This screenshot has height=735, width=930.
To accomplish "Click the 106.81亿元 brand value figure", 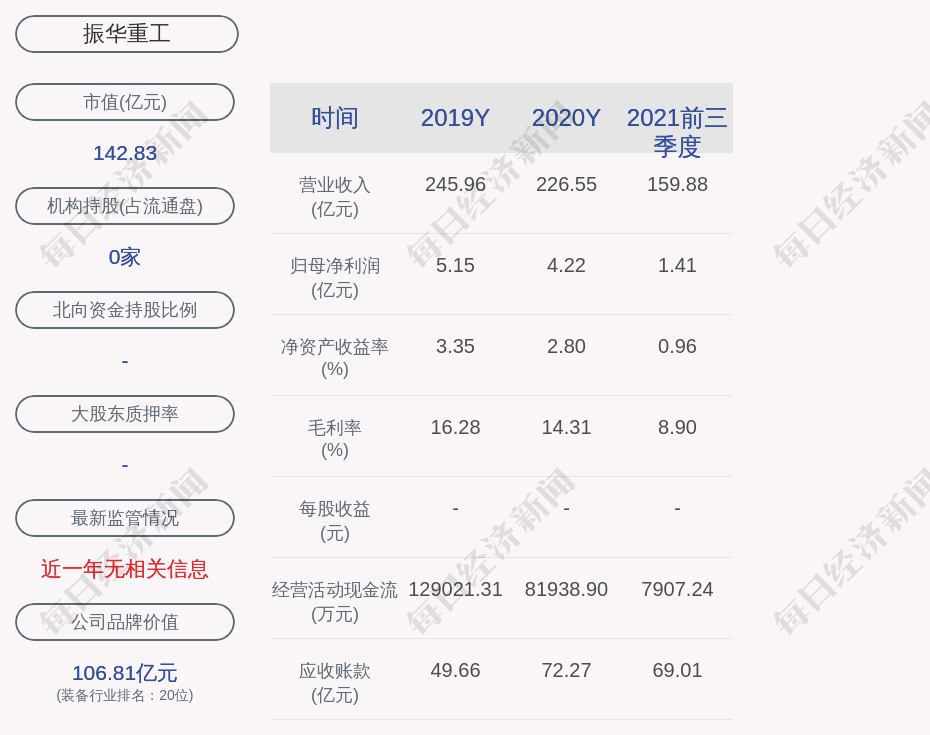I will [x=125, y=673].
